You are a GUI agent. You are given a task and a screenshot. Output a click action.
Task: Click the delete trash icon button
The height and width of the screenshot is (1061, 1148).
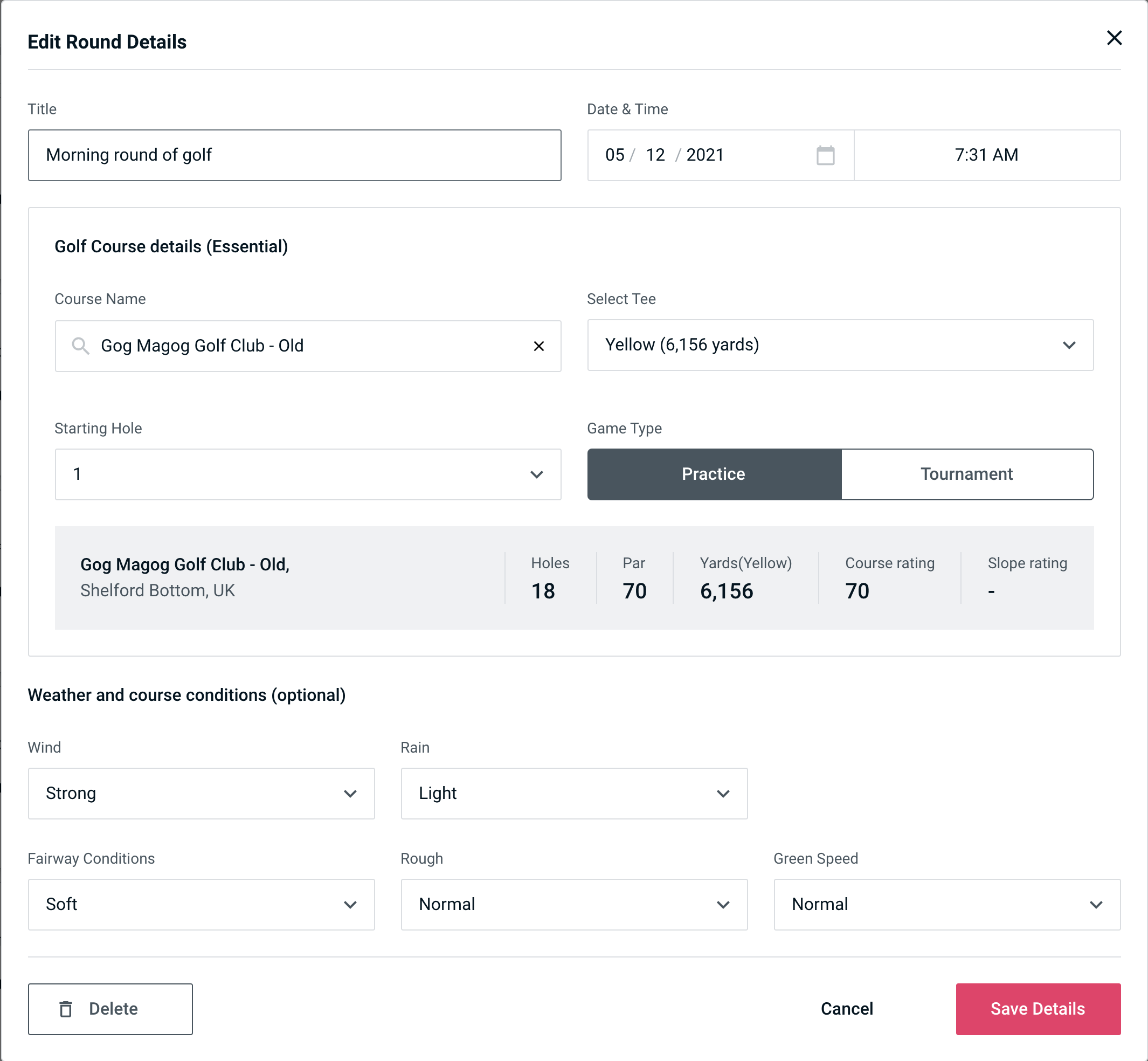pos(68,1008)
